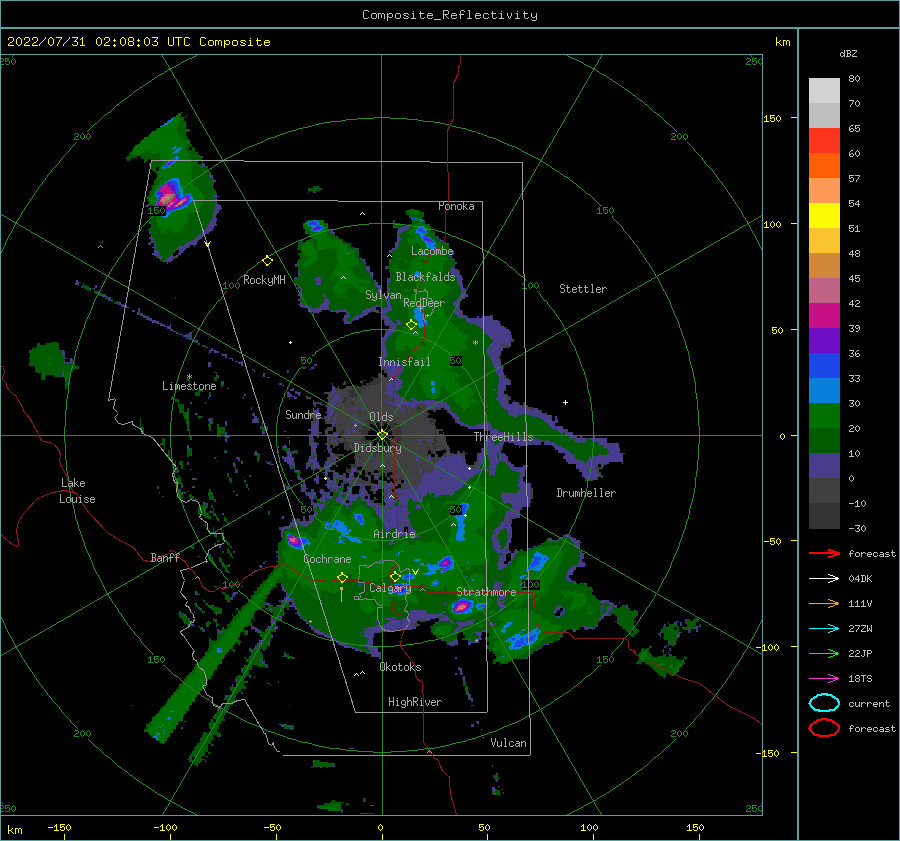Click the Sylvan town label

[383, 295]
